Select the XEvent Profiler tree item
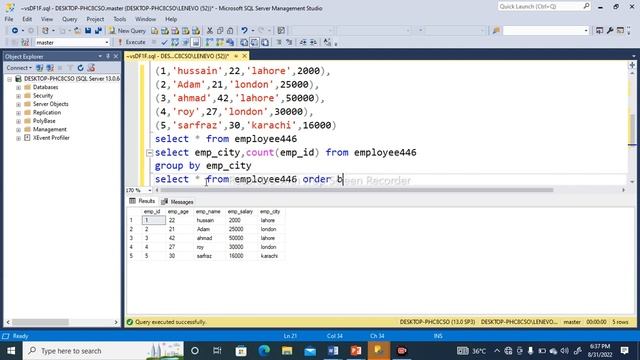 tap(51, 138)
